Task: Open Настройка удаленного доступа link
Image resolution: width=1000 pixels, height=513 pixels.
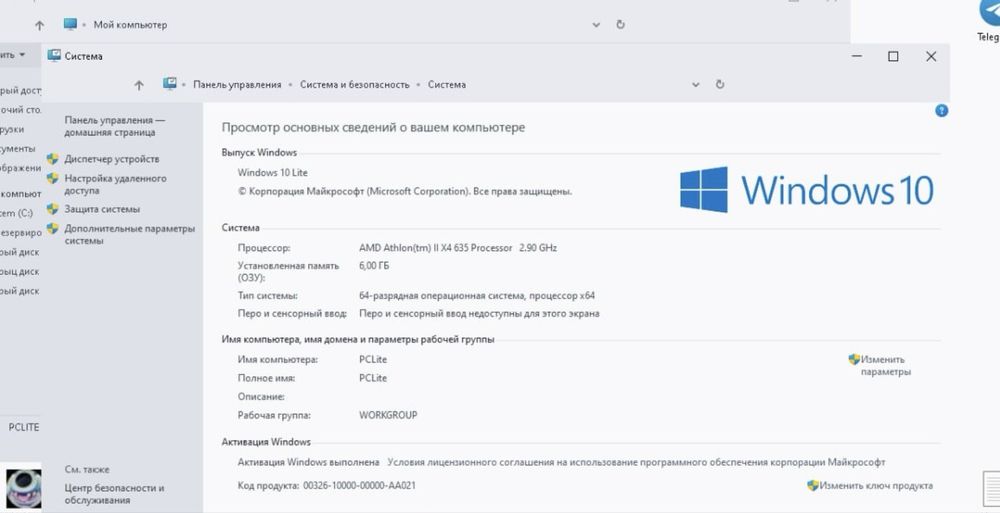Action: click(x=115, y=184)
